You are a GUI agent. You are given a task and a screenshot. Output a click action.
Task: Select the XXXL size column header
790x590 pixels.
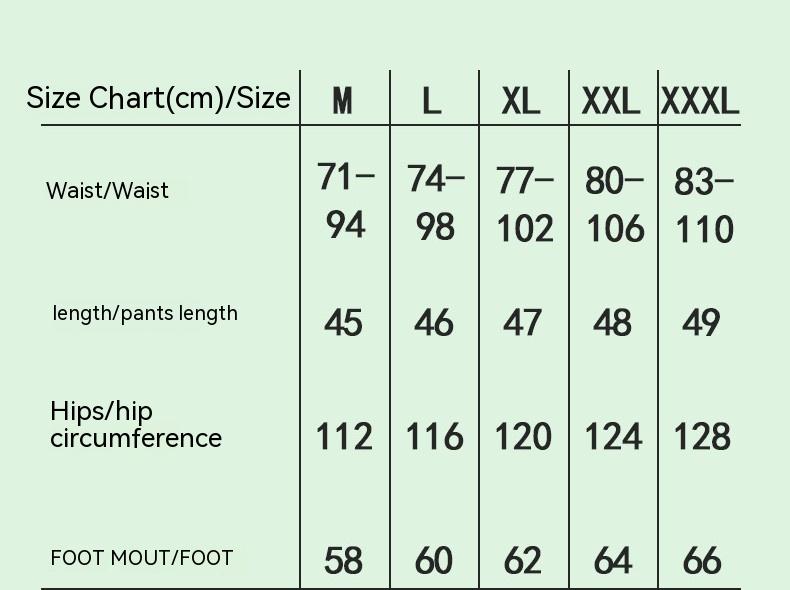(700, 101)
